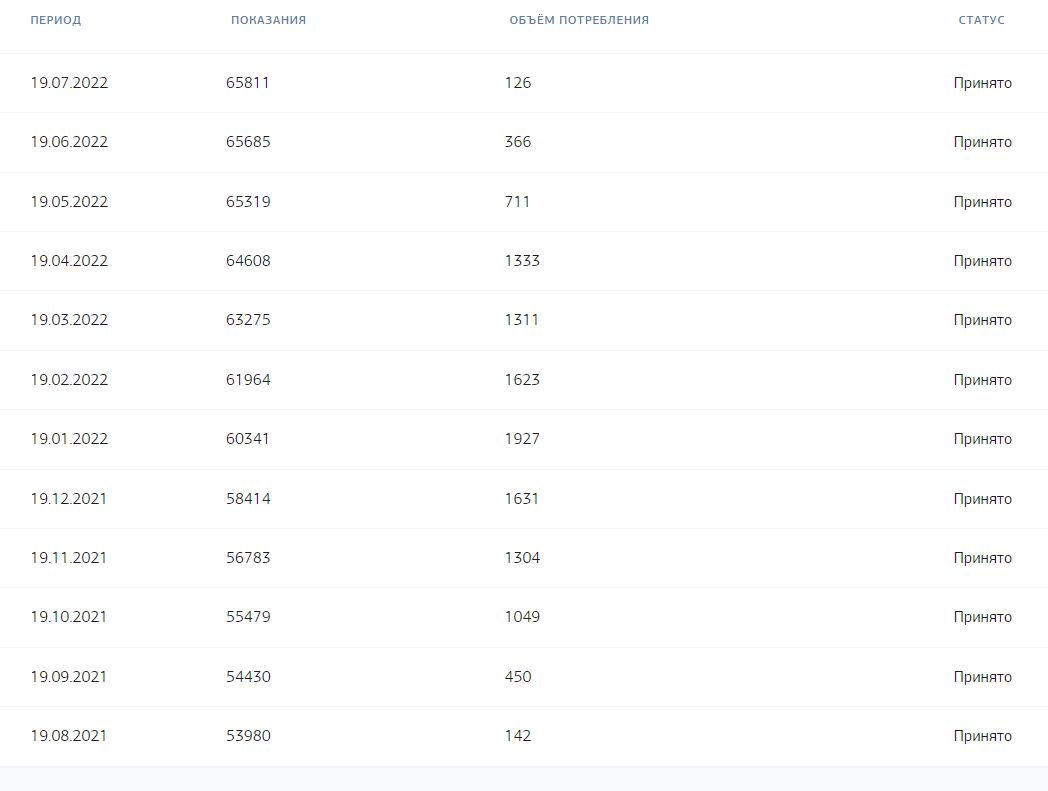
Task: Select the 19.03.2022 date cell
Action: [x=69, y=320]
